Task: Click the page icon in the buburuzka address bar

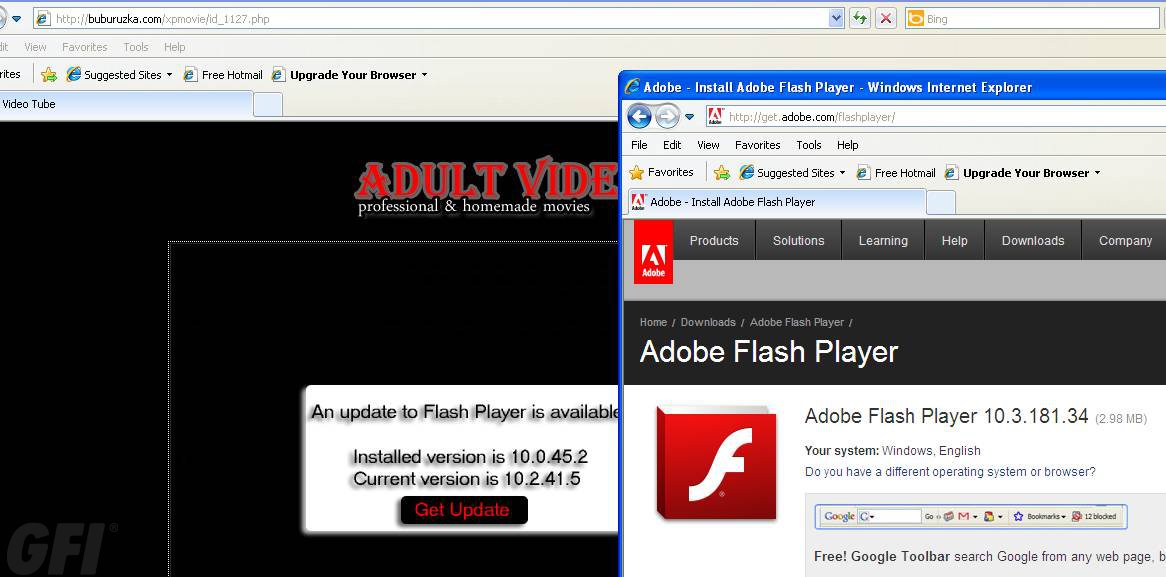Action: point(43,19)
